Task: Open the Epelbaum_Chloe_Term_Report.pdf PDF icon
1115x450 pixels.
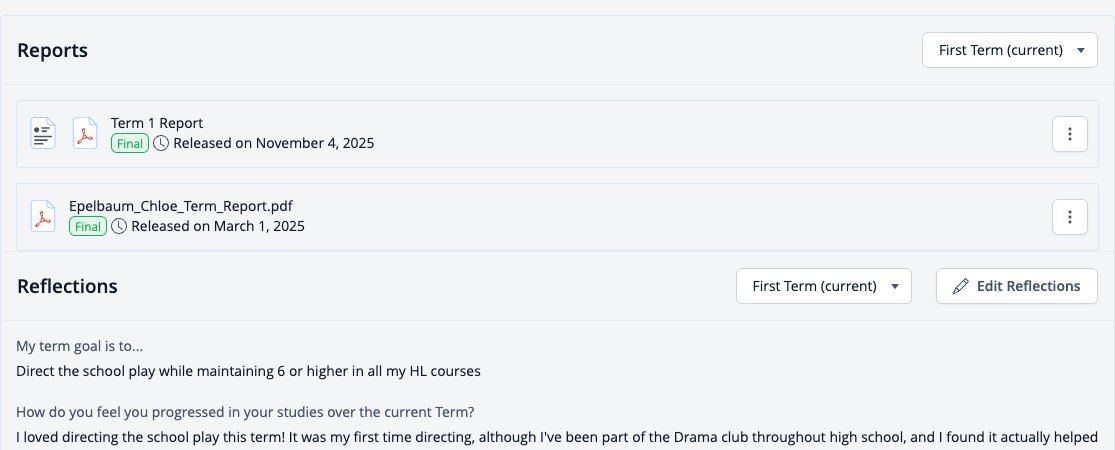Action: (43, 217)
